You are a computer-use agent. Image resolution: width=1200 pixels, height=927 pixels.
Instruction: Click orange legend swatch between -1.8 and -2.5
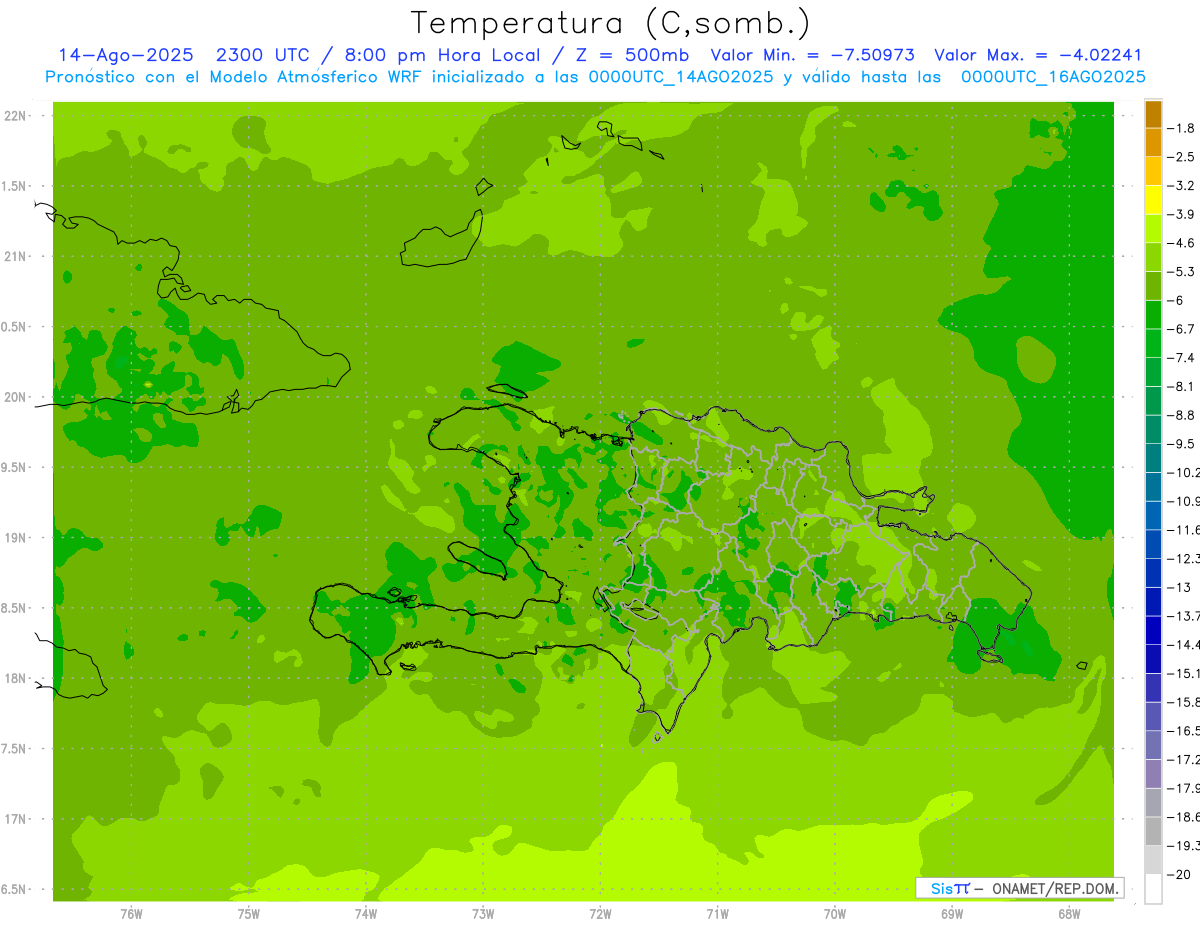[1153, 142]
